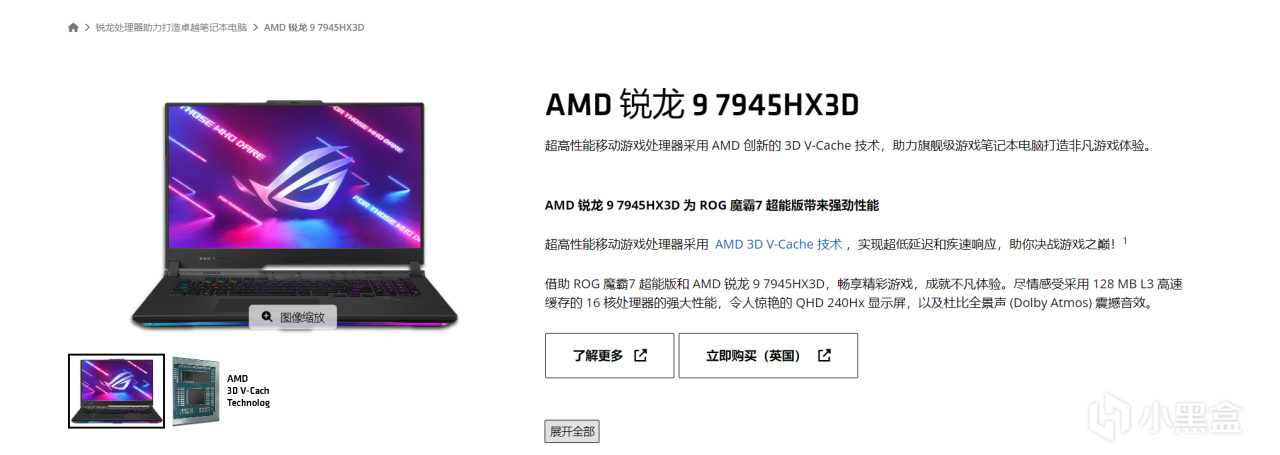Screen dimensions: 1280x455
Task: Select the ROG laptop thumbnail
Action: tap(117, 391)
